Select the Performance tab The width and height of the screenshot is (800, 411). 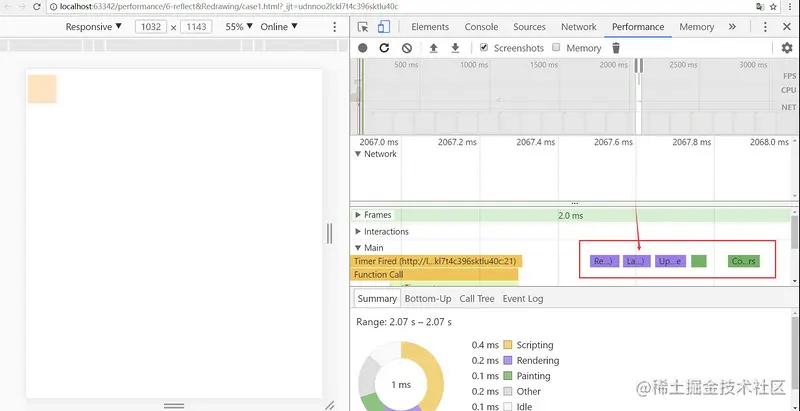pyautogui.click(x=638, y=27)
